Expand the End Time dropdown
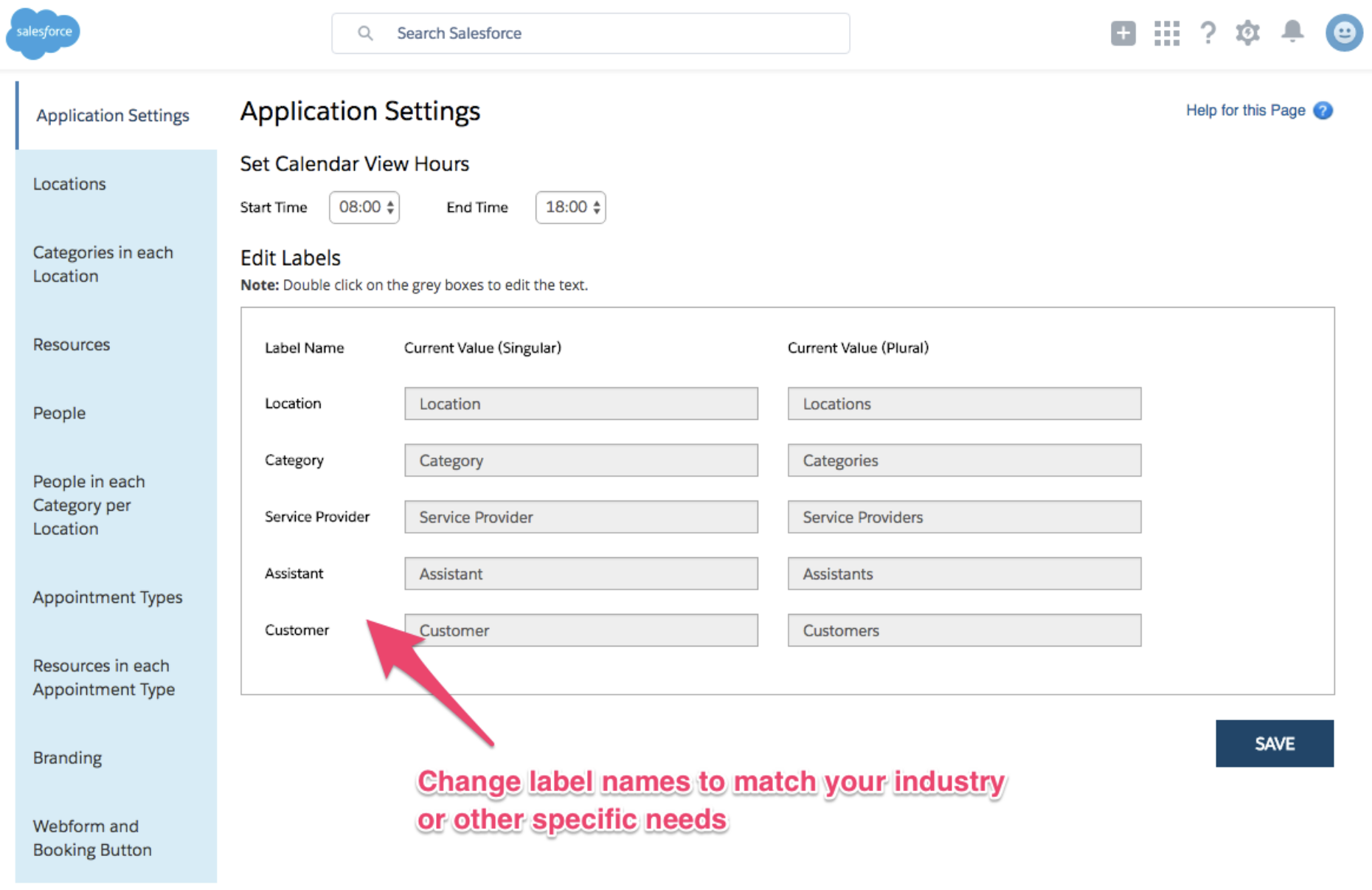This screenshot has height=890, width=1372. click(x=570, y=207)
